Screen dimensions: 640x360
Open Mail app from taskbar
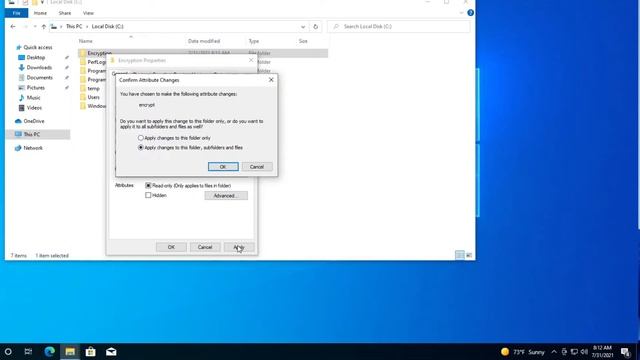click(x=111, y=351)
